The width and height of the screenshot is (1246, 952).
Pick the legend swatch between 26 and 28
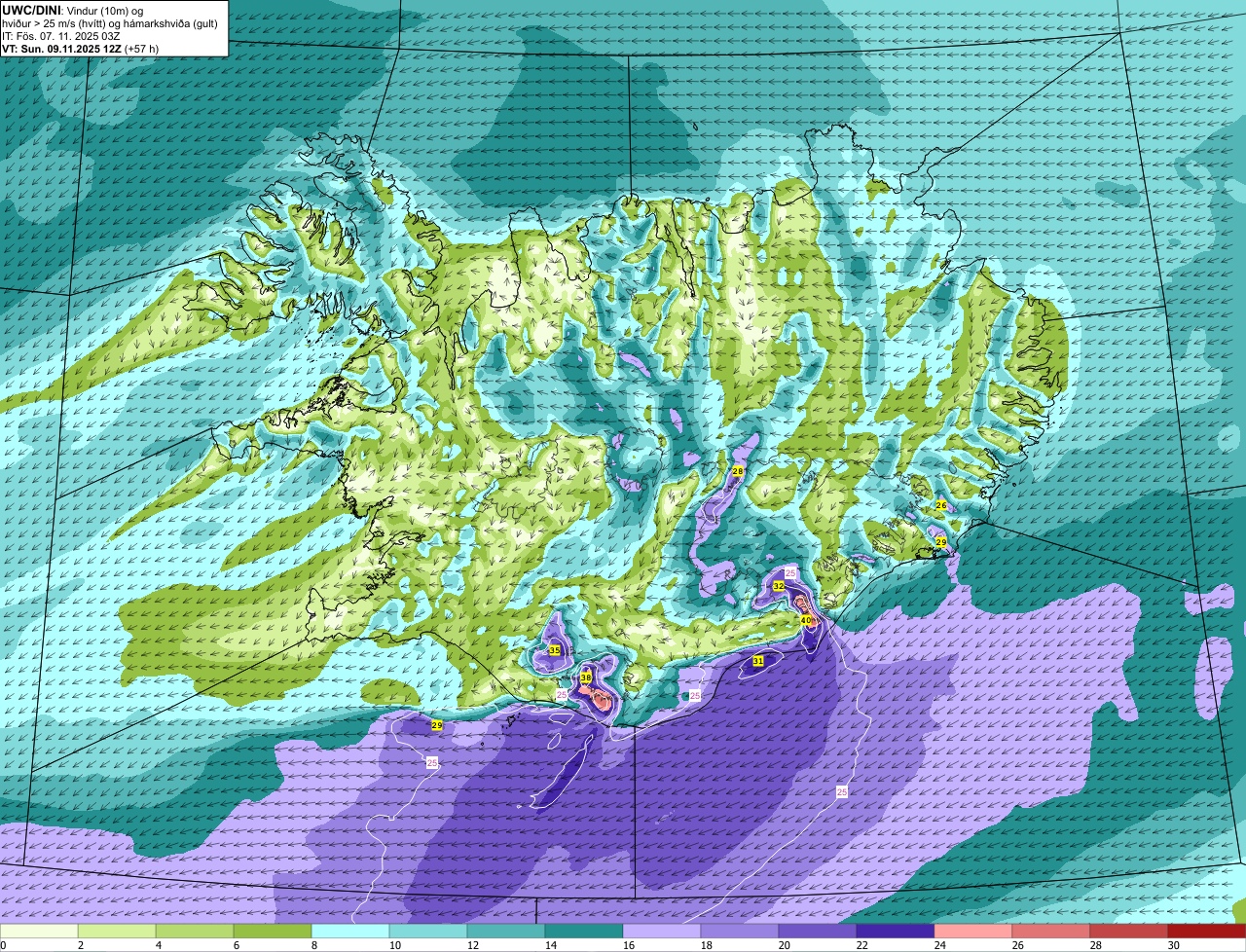(1051, 932)
